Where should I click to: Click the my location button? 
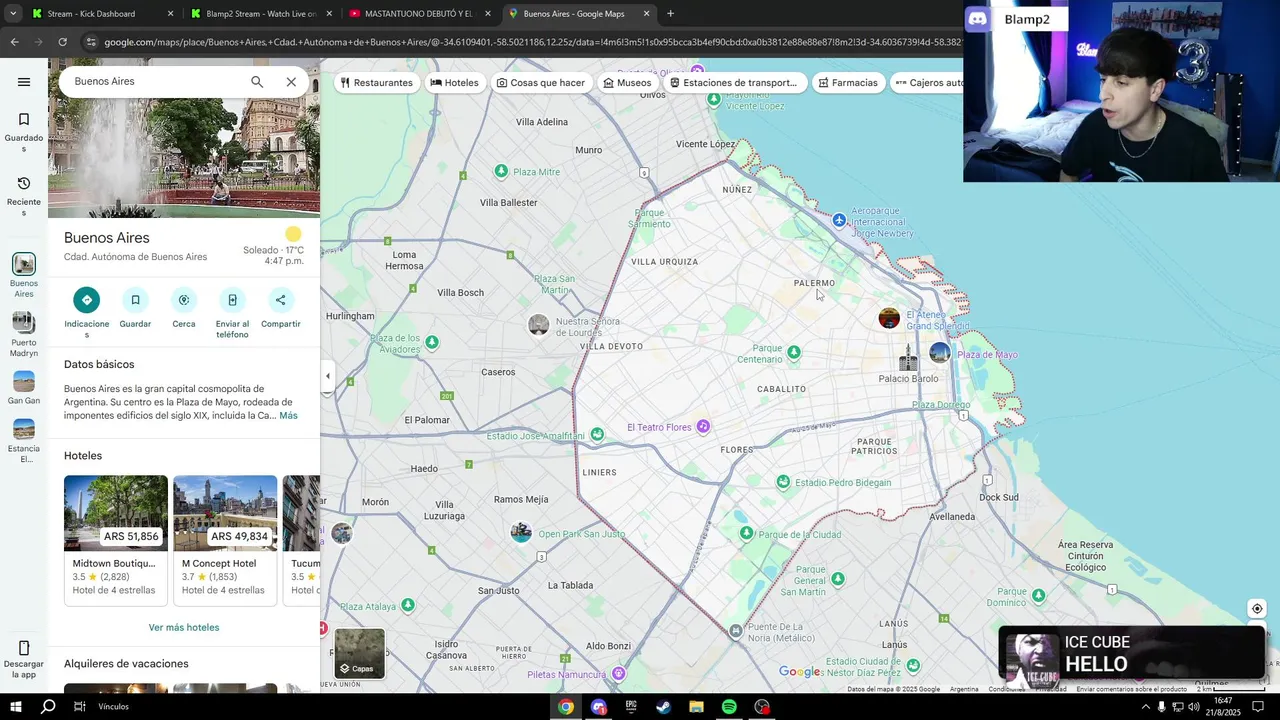coord(1257,609)
